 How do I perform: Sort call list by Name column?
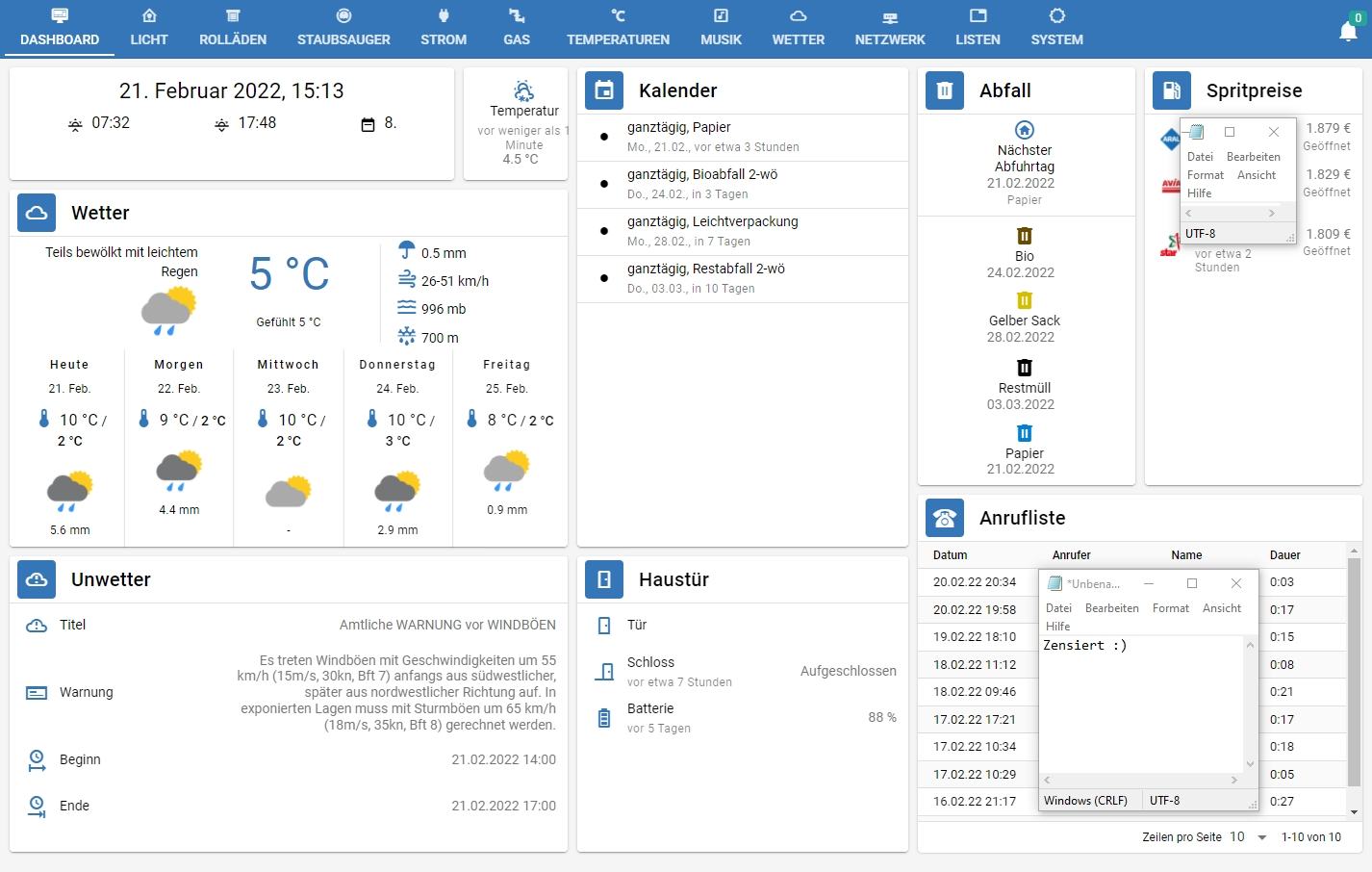[1186, 555]
